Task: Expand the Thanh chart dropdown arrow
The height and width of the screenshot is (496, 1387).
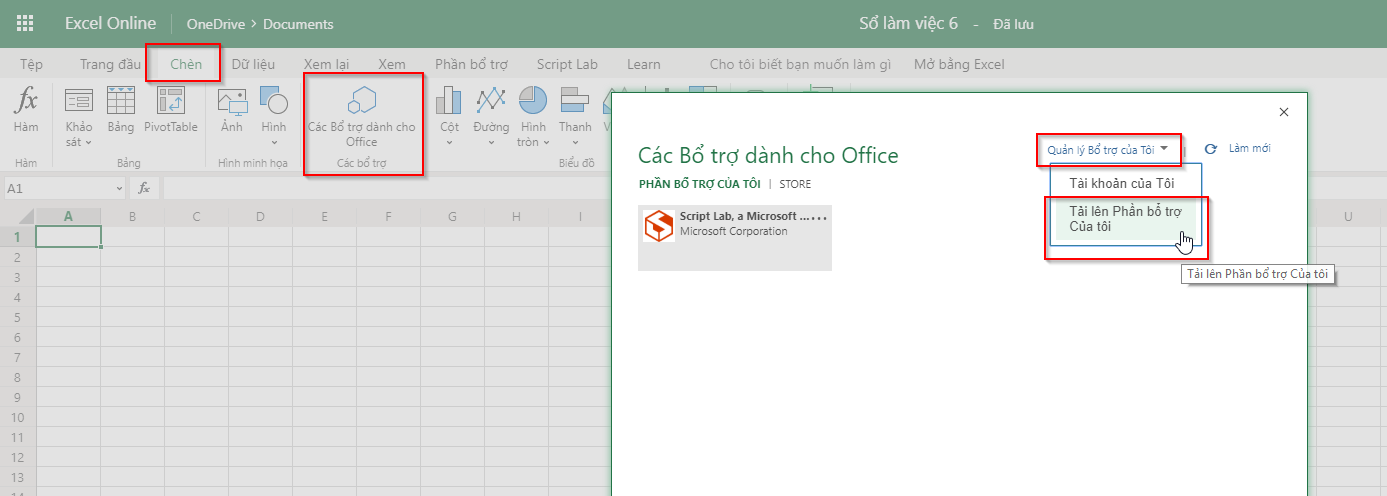Action: click(x=575, y=142)
